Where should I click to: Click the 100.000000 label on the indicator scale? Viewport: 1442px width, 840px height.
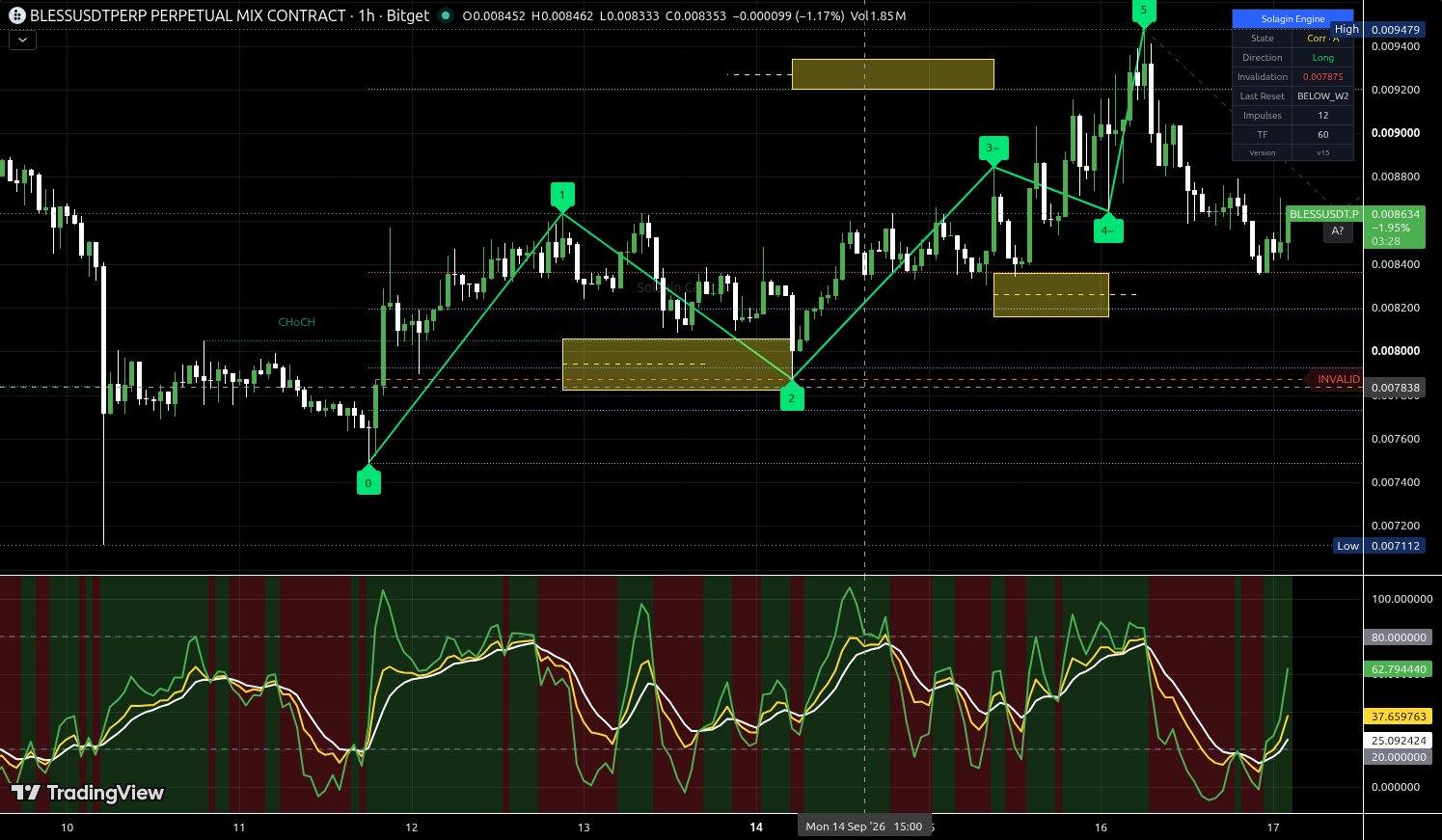coord(1401,599)
